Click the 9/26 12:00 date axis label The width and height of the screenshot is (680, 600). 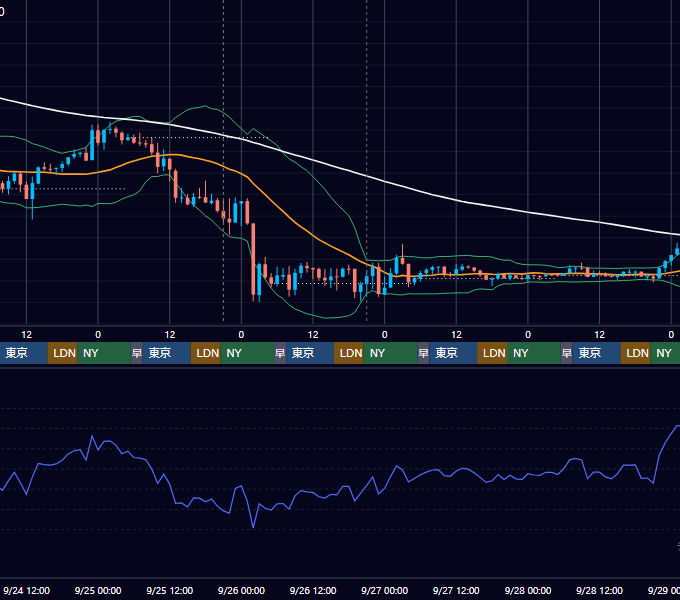point(313,590)
